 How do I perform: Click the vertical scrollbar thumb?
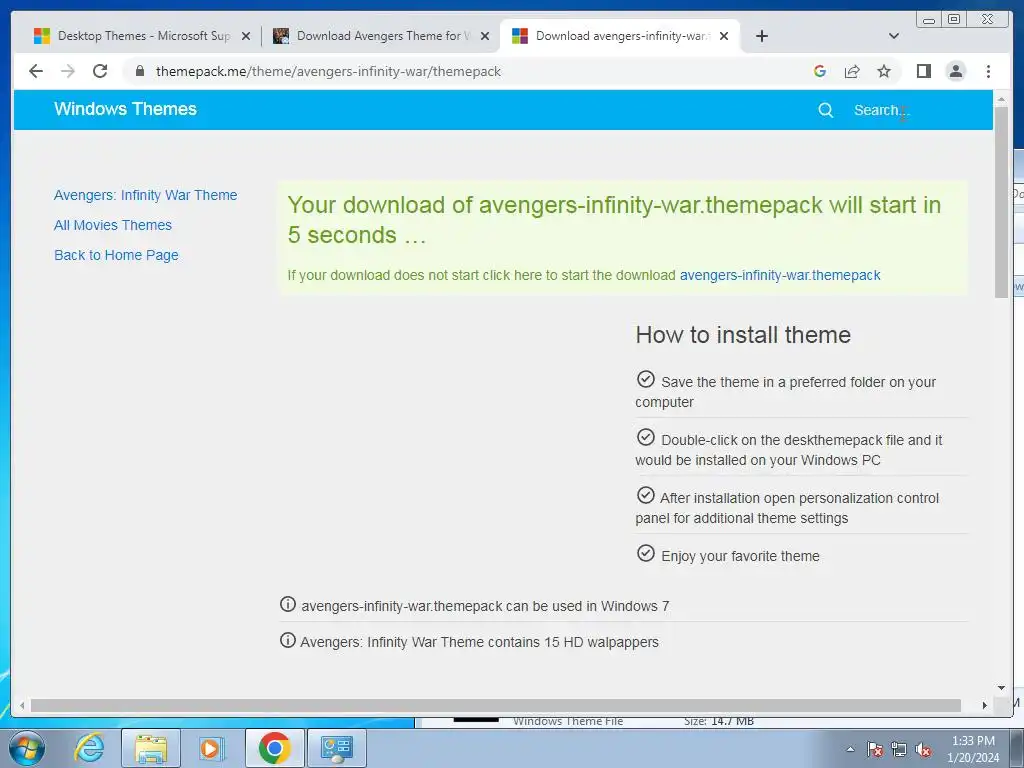[x=1001, y=202]
